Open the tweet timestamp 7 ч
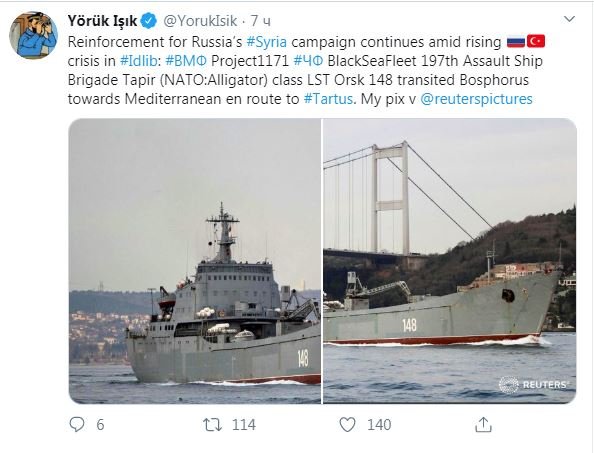This screenshot has width=594, height=453. 260,21
